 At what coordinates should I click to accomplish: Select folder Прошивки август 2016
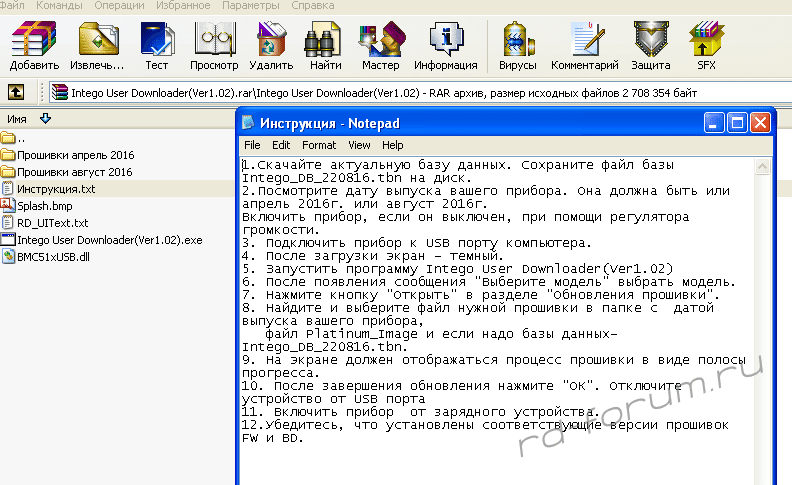pyautogui.click(x=75, y=172)
